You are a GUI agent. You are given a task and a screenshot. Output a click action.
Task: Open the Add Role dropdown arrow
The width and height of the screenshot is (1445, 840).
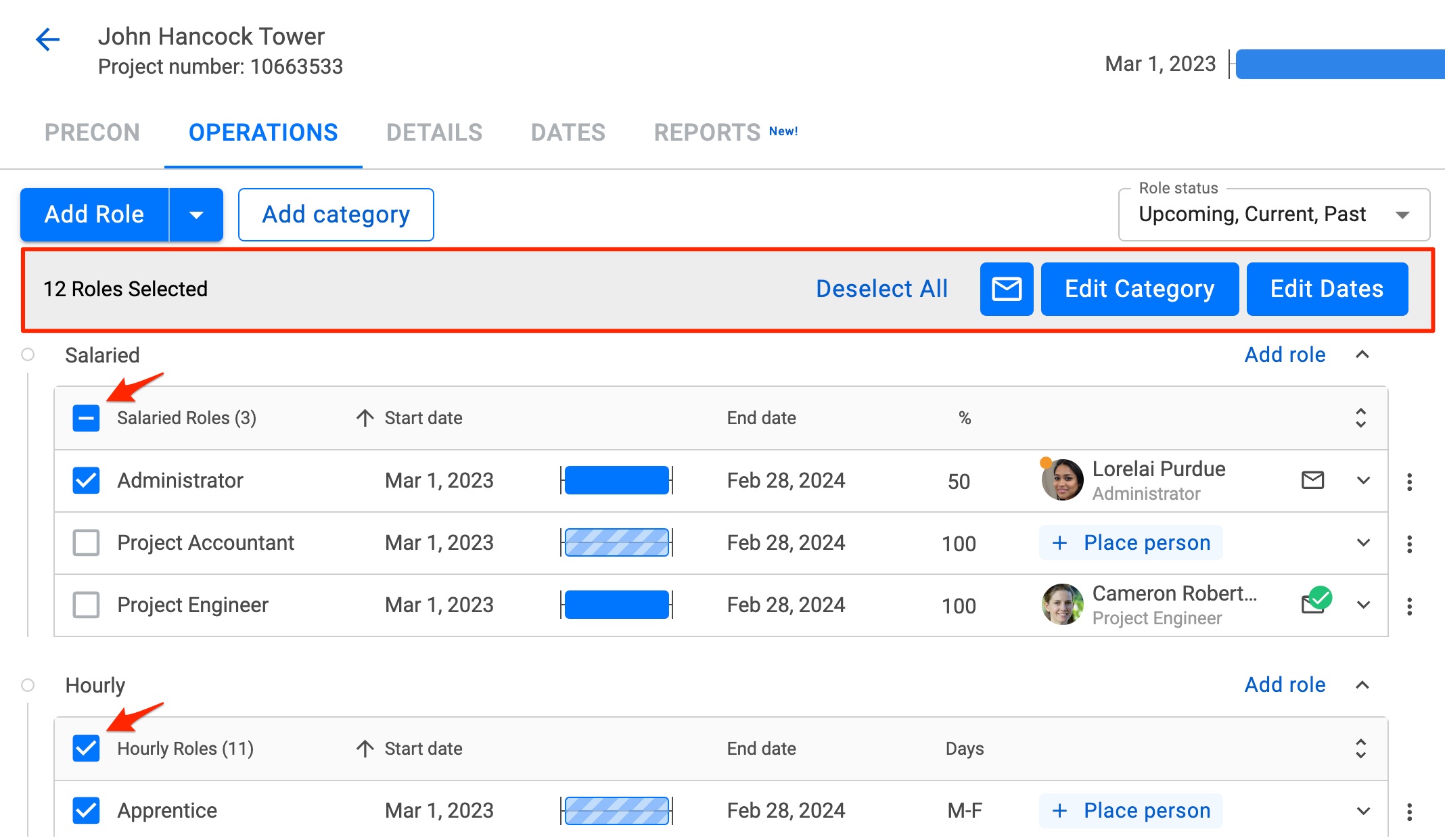click(196, 214)
